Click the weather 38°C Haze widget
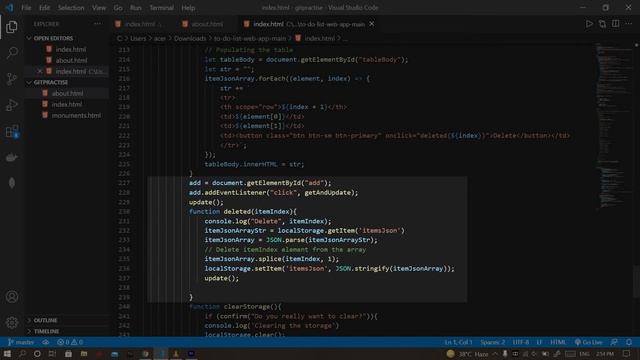This screenshot has height=360, width=640. click(x=468, y=353)
